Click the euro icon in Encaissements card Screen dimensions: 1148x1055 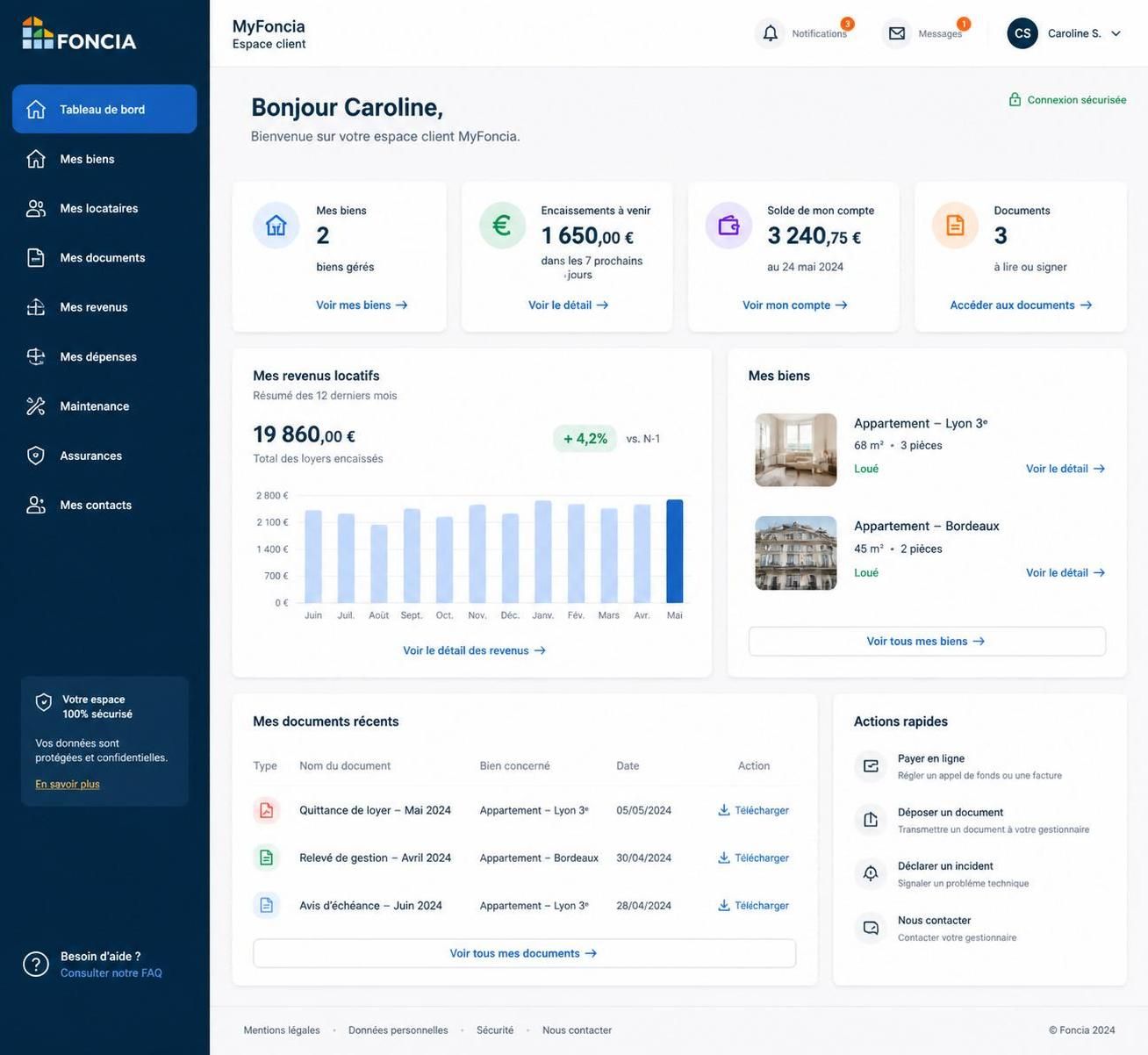point(502,226)
